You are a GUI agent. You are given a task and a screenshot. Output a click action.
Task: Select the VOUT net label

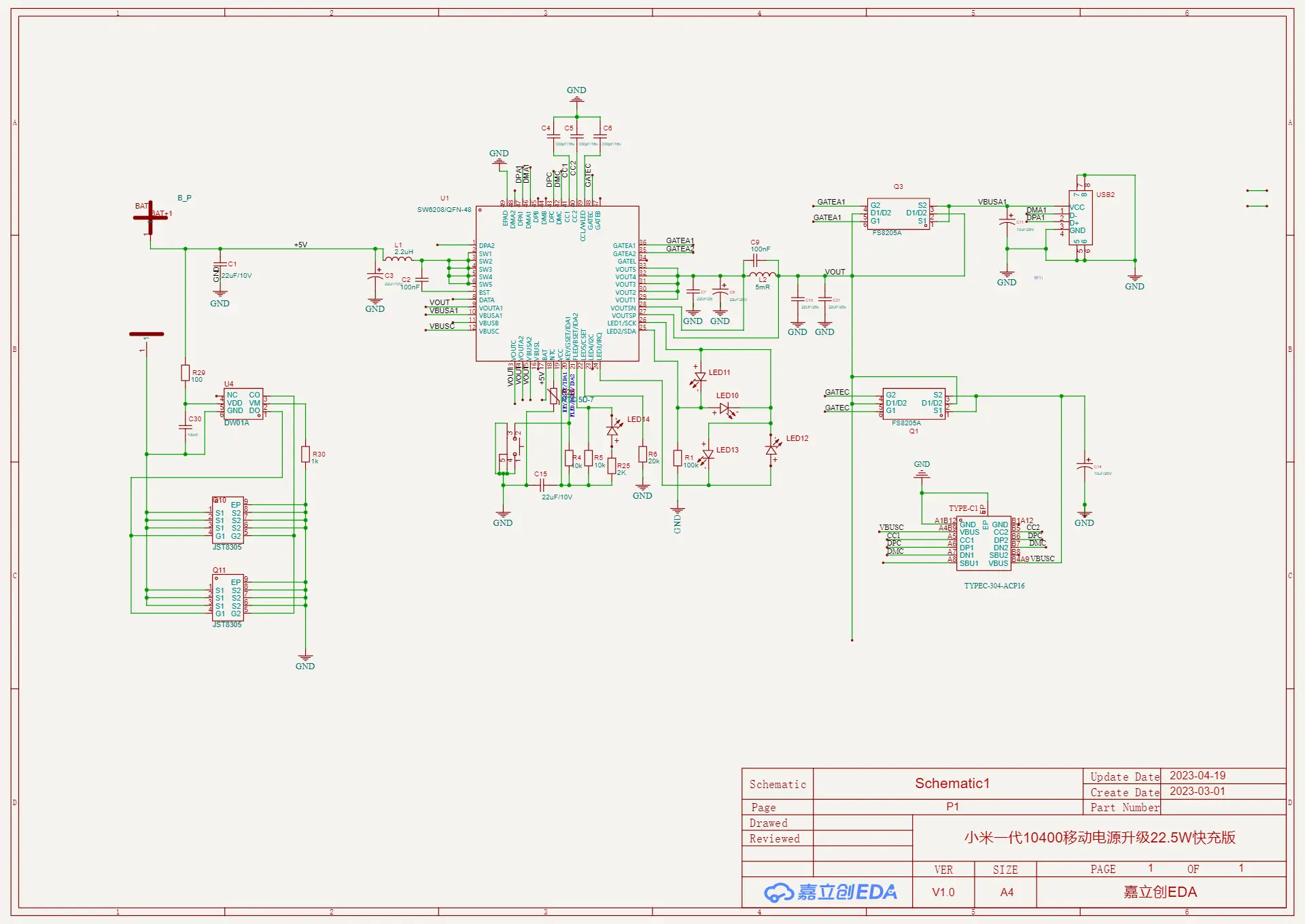[835, 272]
